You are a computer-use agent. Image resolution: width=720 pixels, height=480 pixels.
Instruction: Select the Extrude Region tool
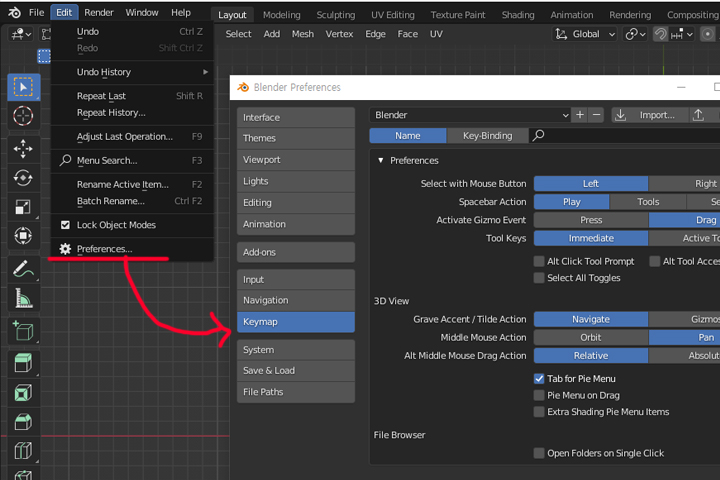23,363
